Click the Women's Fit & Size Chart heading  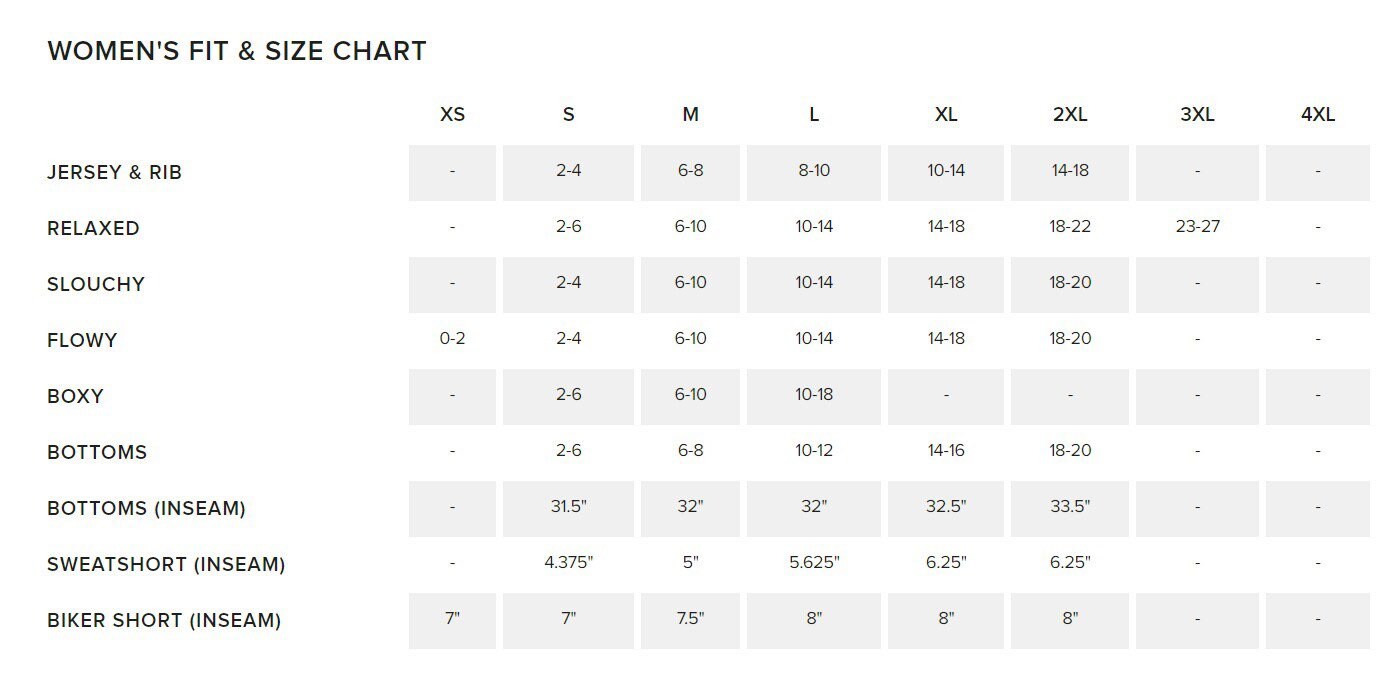point(237,51)
